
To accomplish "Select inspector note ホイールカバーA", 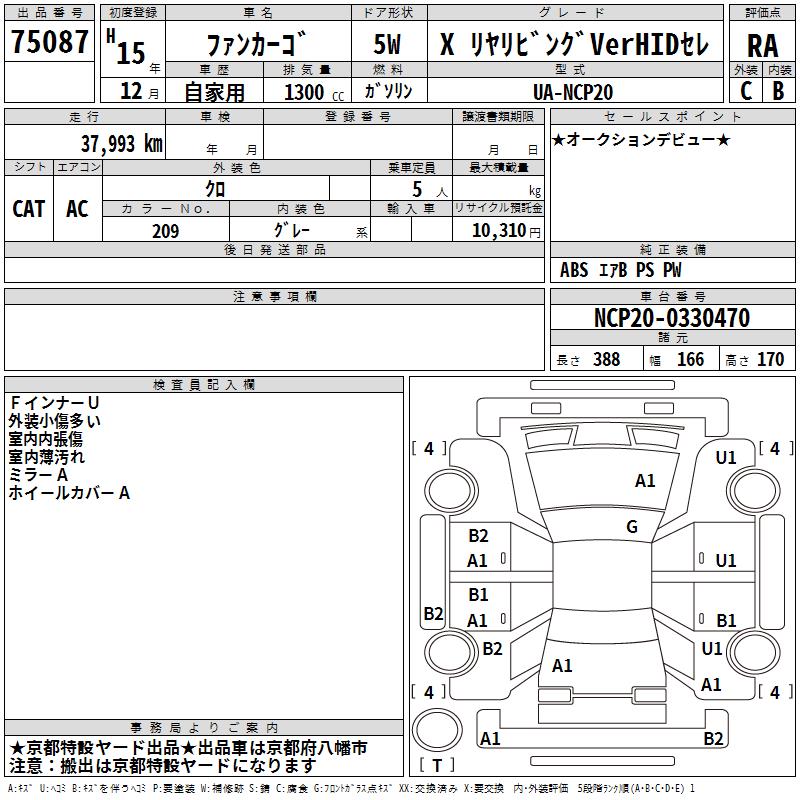I will pyautogui.click(x=69, y=492).
